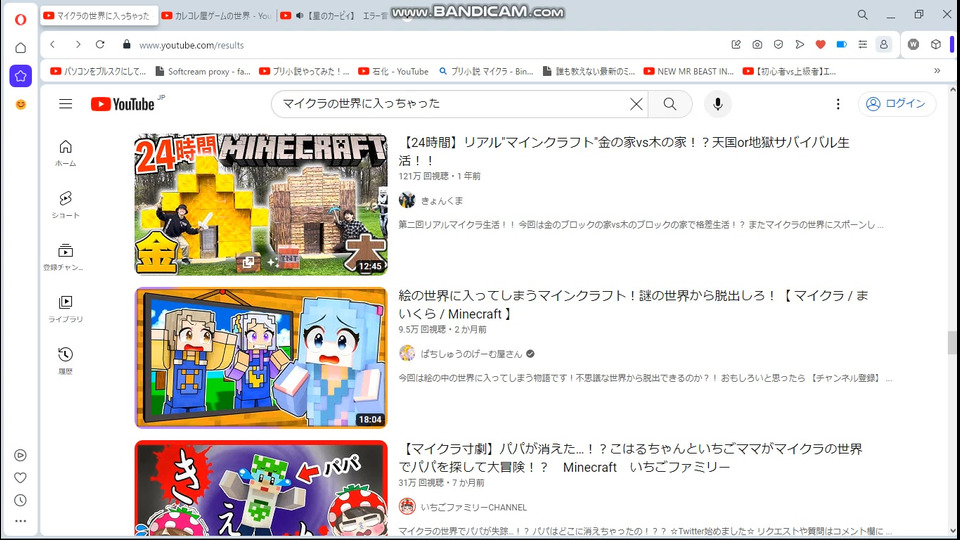
Task: Toggle the blue battery saver icon
Action: (842, 45)
